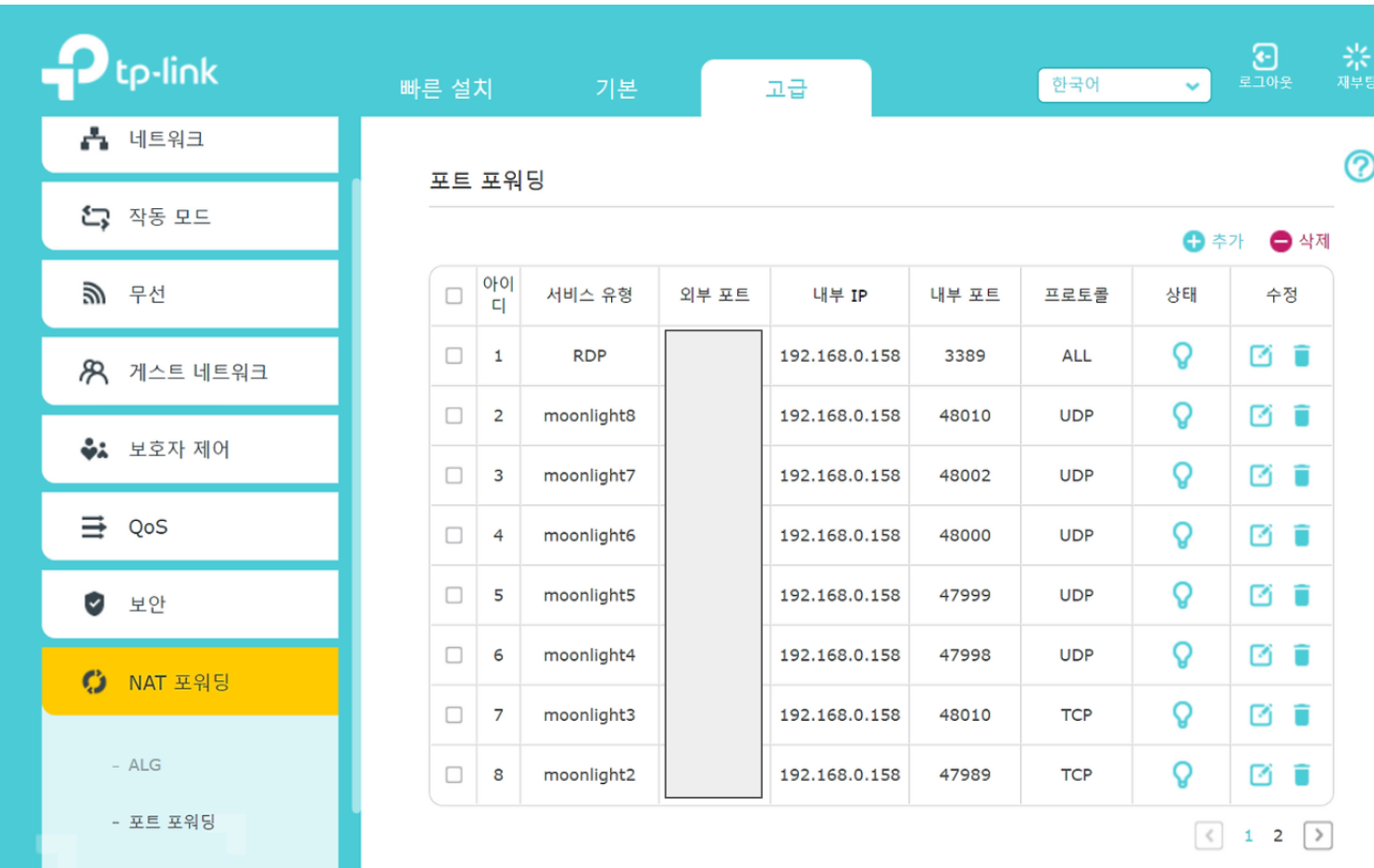Toggle status bulb for moonlight8 entry
The image size is (1374, 868).
tap(1181, 415)
